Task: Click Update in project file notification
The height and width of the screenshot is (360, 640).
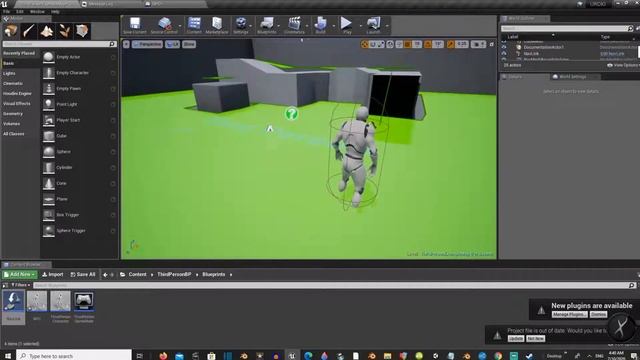Action: [x=516, y=339]
